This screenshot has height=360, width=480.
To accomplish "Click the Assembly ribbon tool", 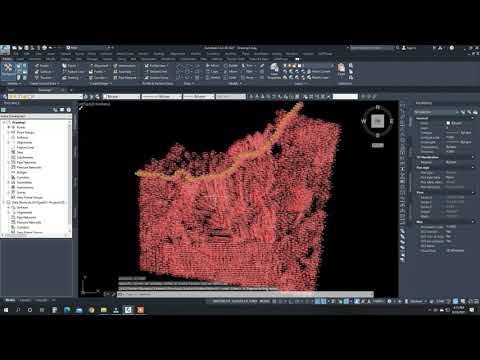I will point(123,72).
